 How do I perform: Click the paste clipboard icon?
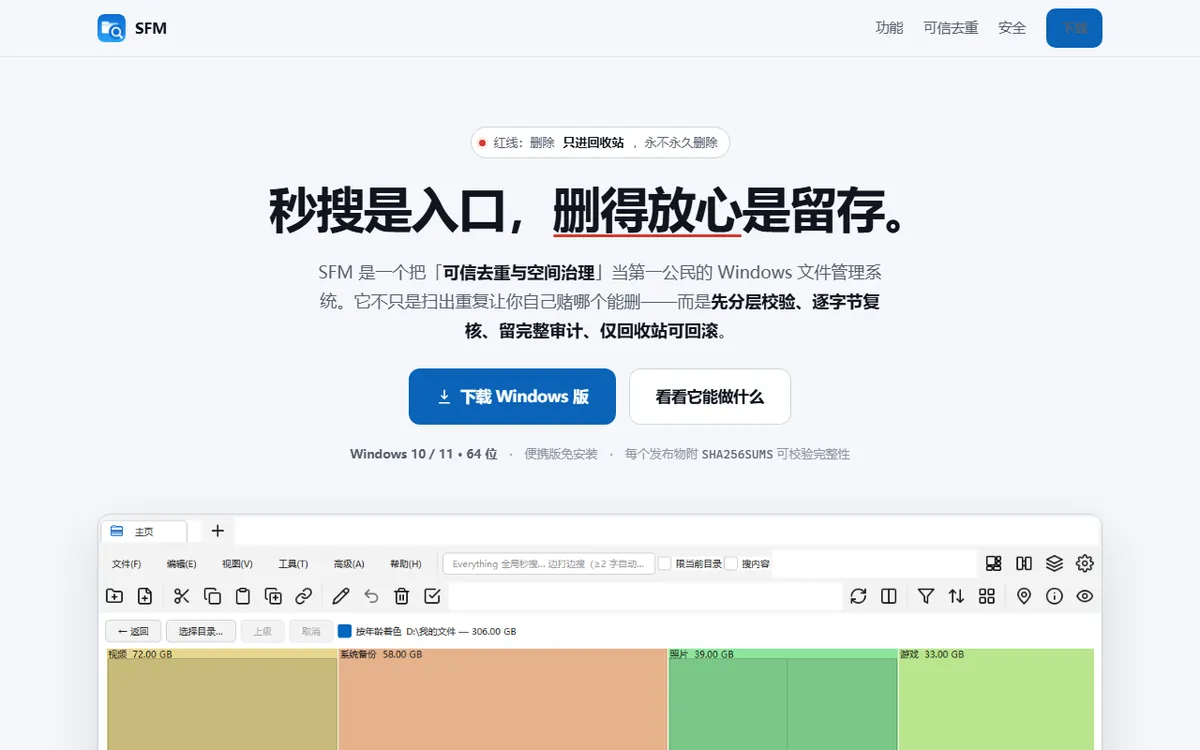243,596
